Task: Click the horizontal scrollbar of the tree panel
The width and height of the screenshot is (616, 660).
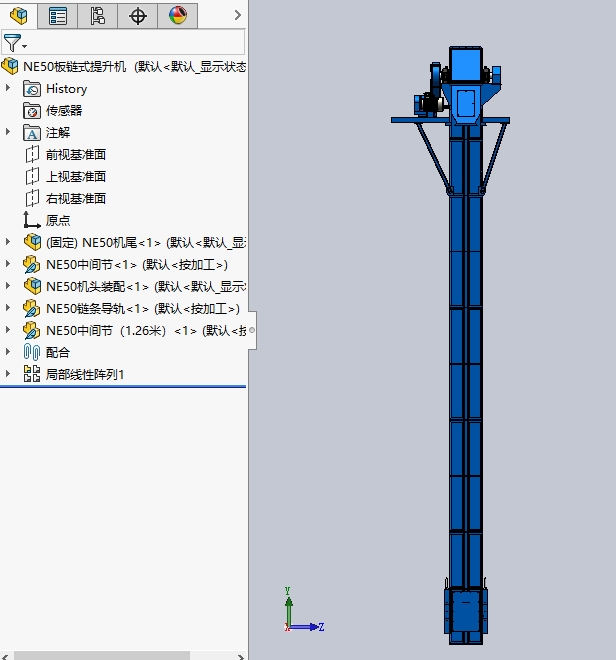Action: pos(102,656)
